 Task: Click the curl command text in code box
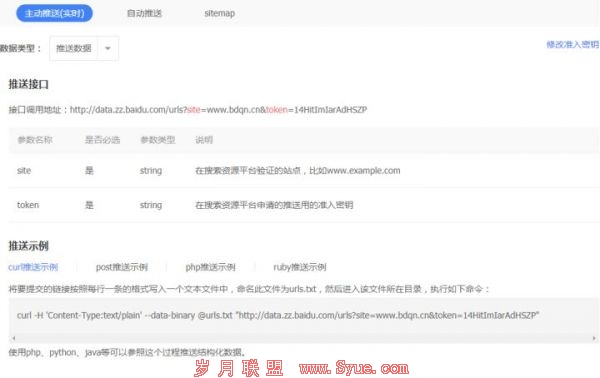278,315
